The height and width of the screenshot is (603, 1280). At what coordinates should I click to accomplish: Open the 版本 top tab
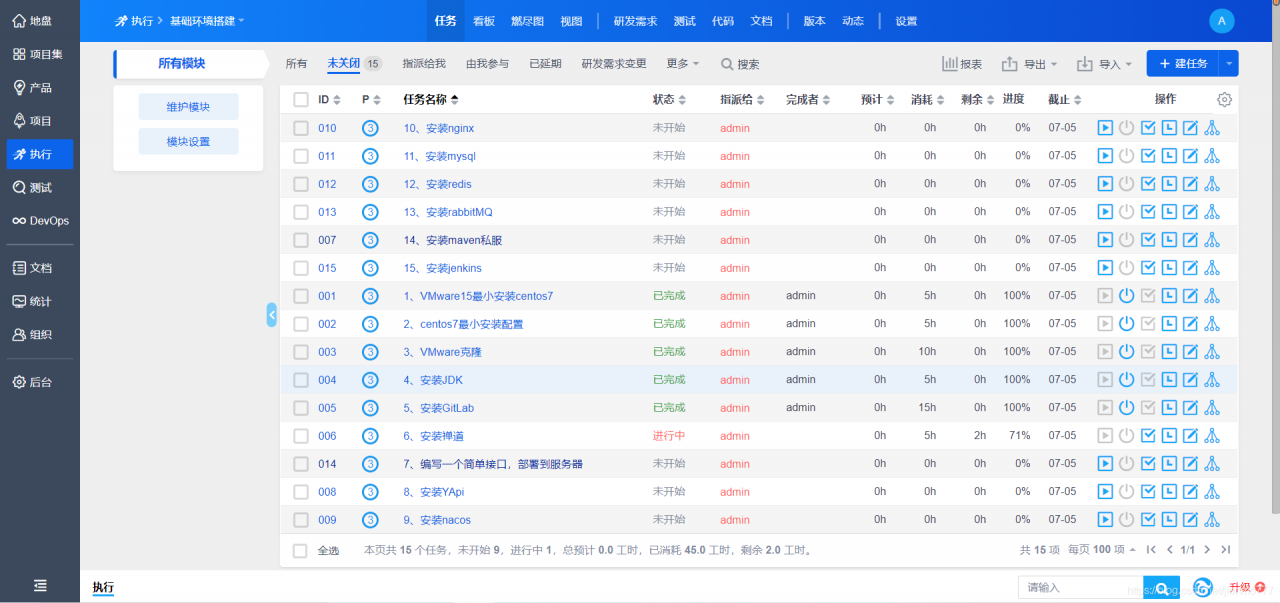click(x=814, y=21)
